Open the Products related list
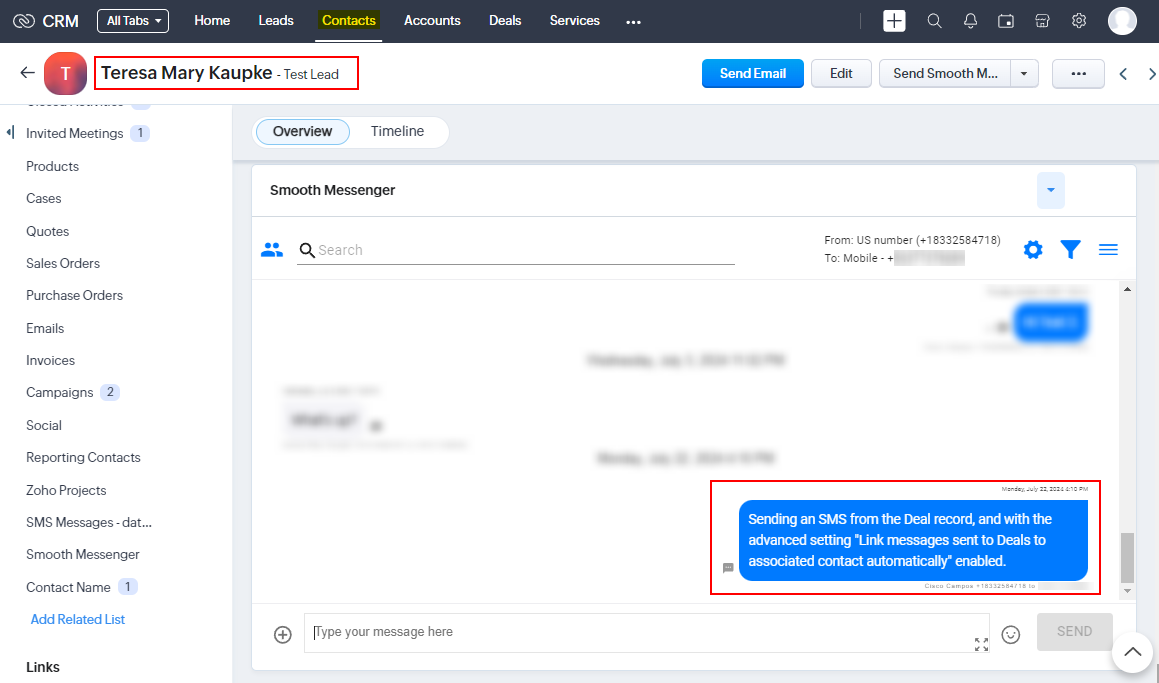This screenshot has width=1159, height=683. pyautogui.click(x=52, y=166)
